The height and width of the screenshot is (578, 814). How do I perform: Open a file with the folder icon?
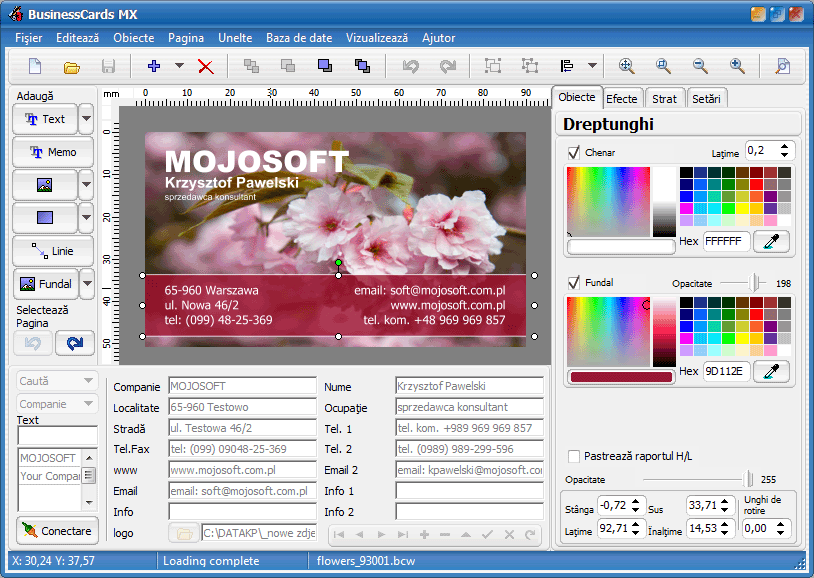[x=72, y=66]
